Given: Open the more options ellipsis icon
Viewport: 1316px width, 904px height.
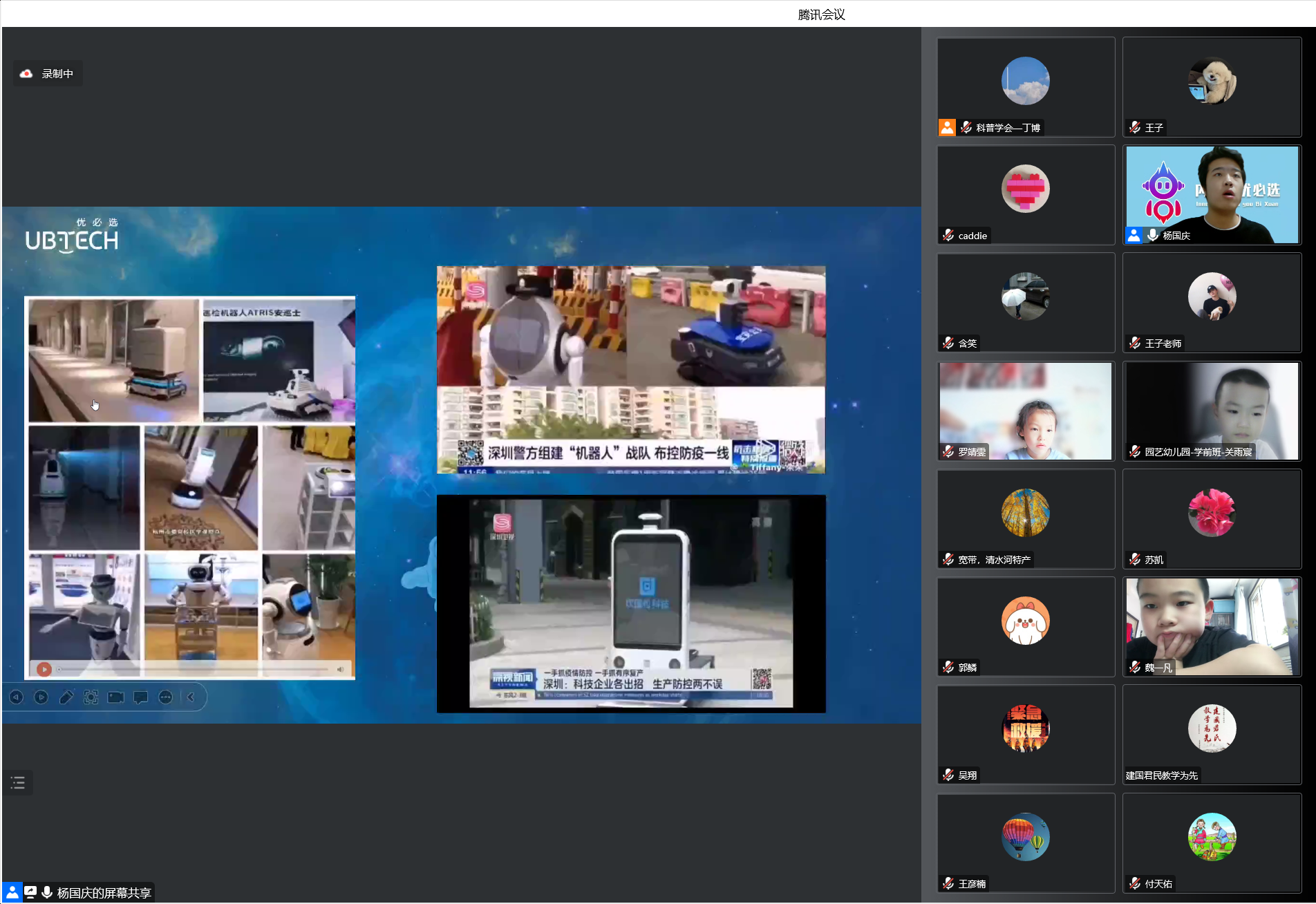Looking at the screenshot, I should point(166,697).
